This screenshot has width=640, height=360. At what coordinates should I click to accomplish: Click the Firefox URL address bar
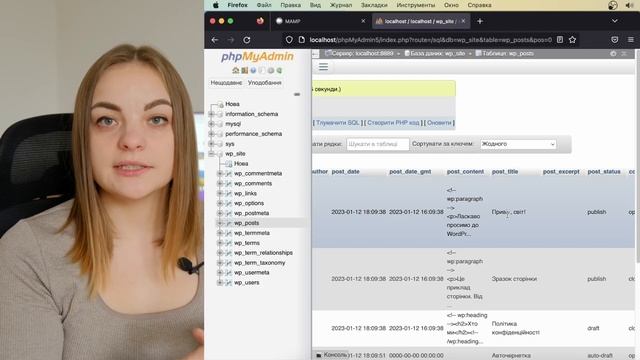[431, 40]
